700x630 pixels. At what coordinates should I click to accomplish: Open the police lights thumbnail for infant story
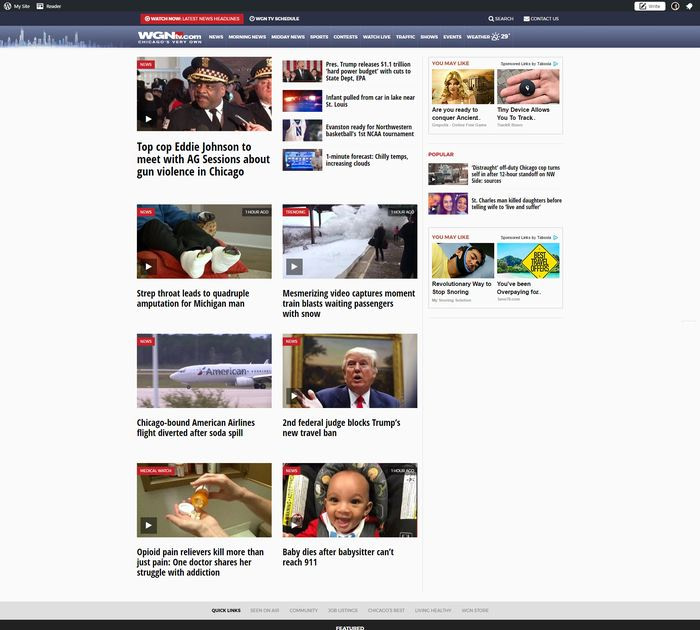(x=302, y=101)
